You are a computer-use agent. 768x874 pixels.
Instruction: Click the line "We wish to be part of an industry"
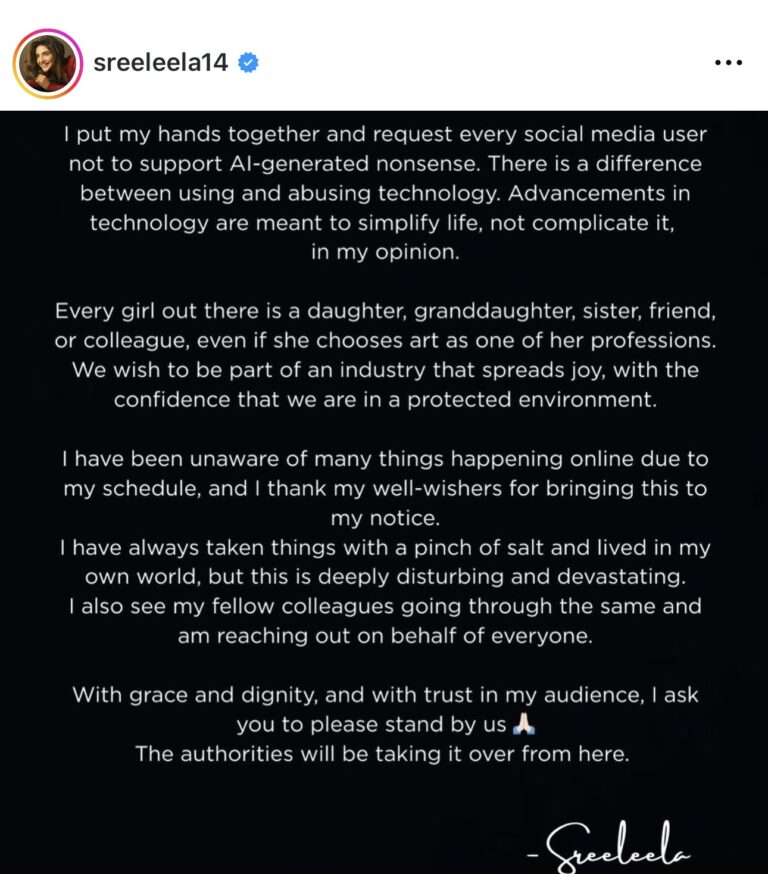pos(385,371)
